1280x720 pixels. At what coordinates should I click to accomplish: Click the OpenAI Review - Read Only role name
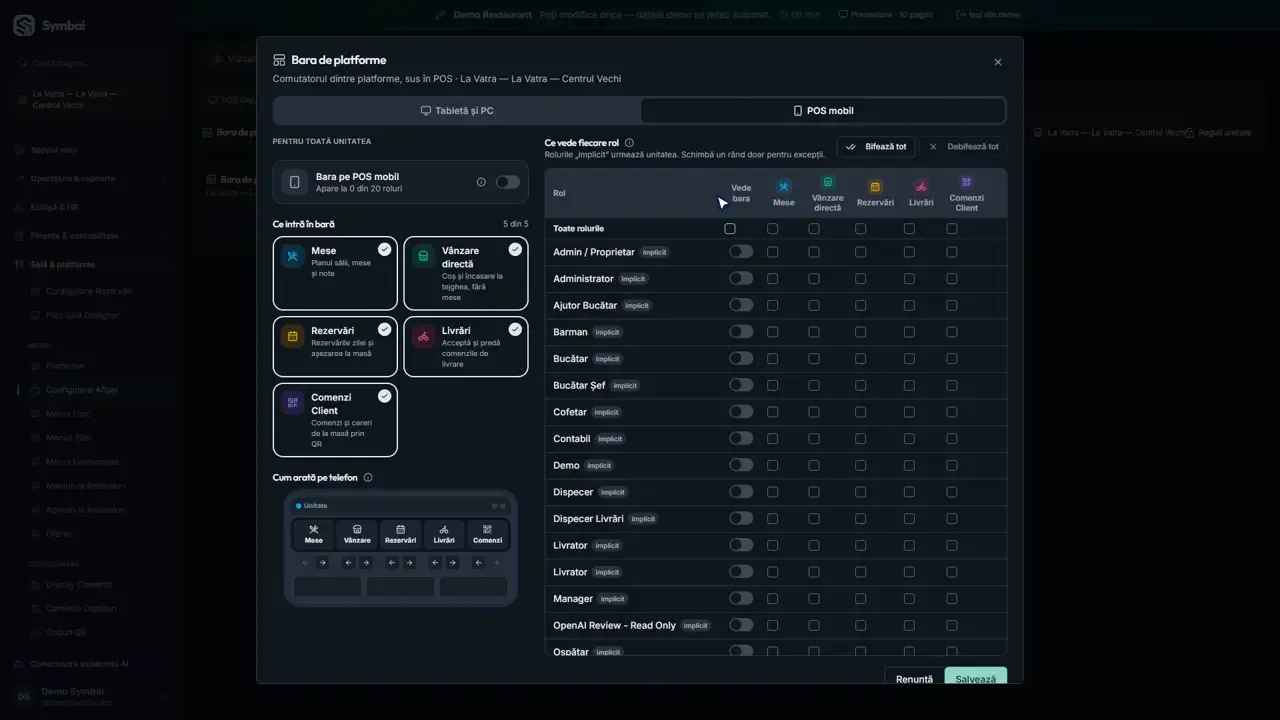614,625
